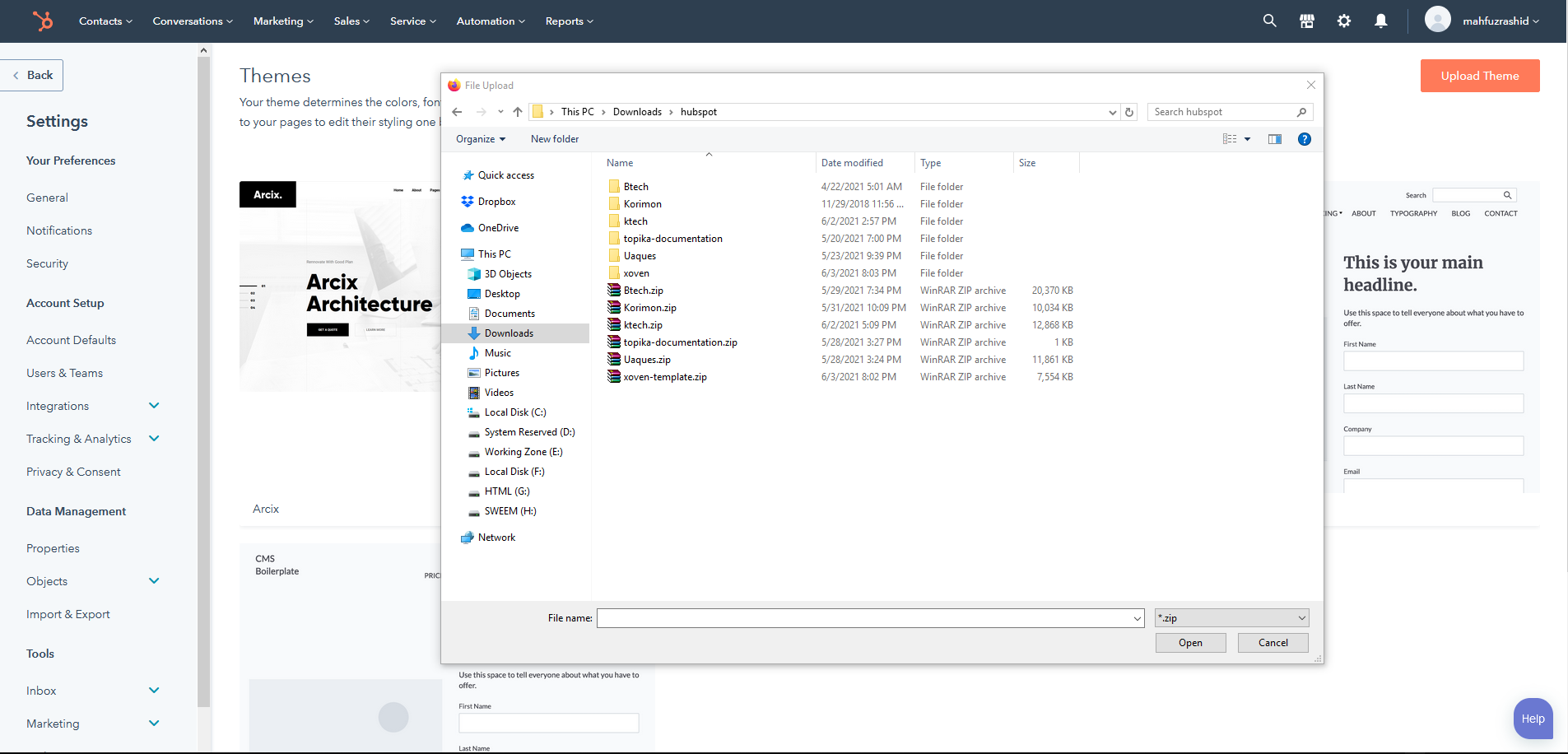The image size is (1568, 754).
Task: Click the Upload Theme button
Action: click(x=1479, y=76)
